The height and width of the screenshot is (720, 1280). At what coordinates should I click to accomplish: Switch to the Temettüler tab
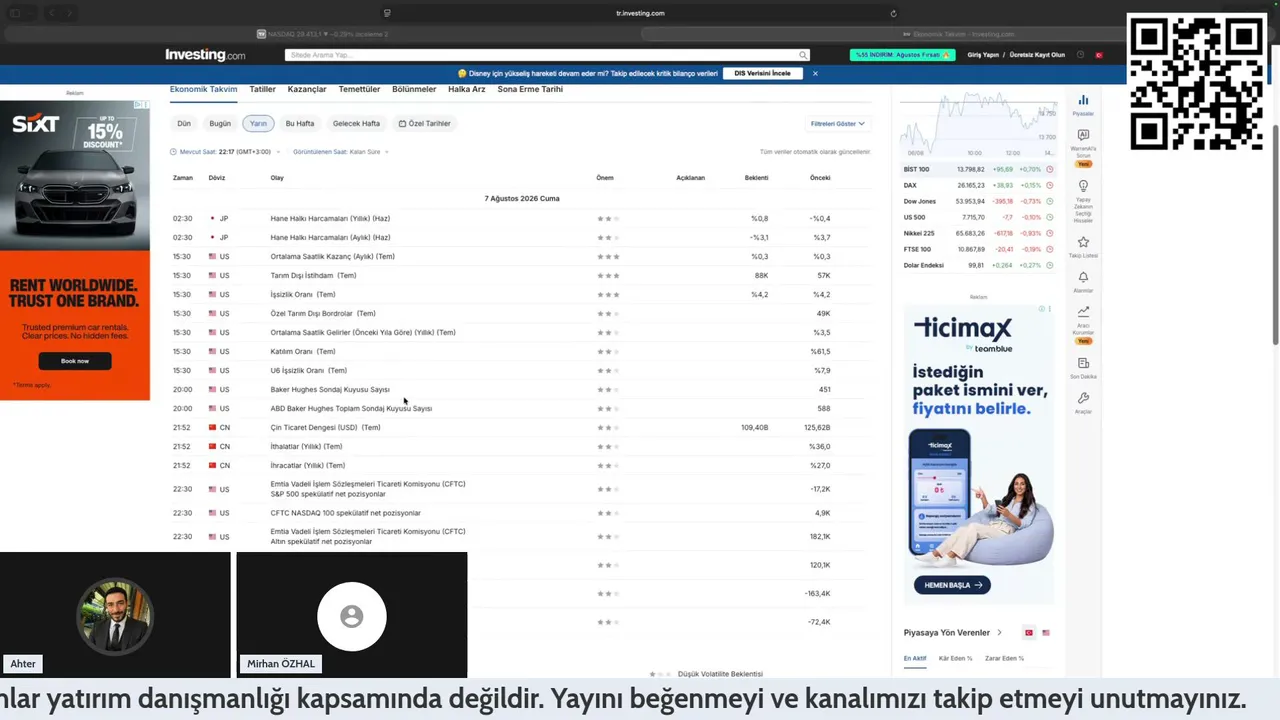[359, 89]
